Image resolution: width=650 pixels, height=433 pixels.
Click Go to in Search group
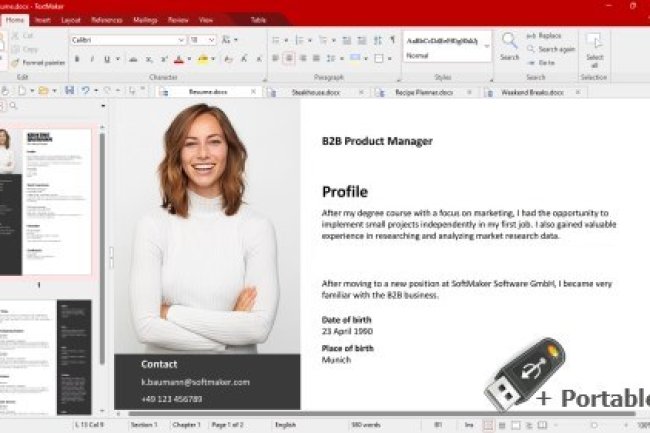pyautogui.click(x=541, y=63)
